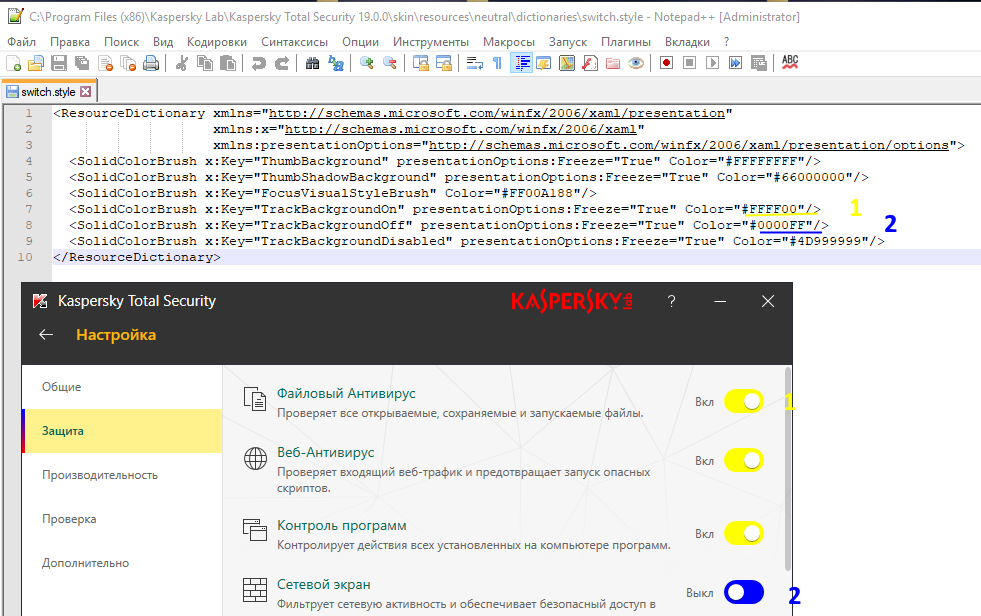Image resolution: width=981 pixels, height=616 pixels.
Task: Select Защита in Kaspersky sidebar
Action: [x=122, y=431]
